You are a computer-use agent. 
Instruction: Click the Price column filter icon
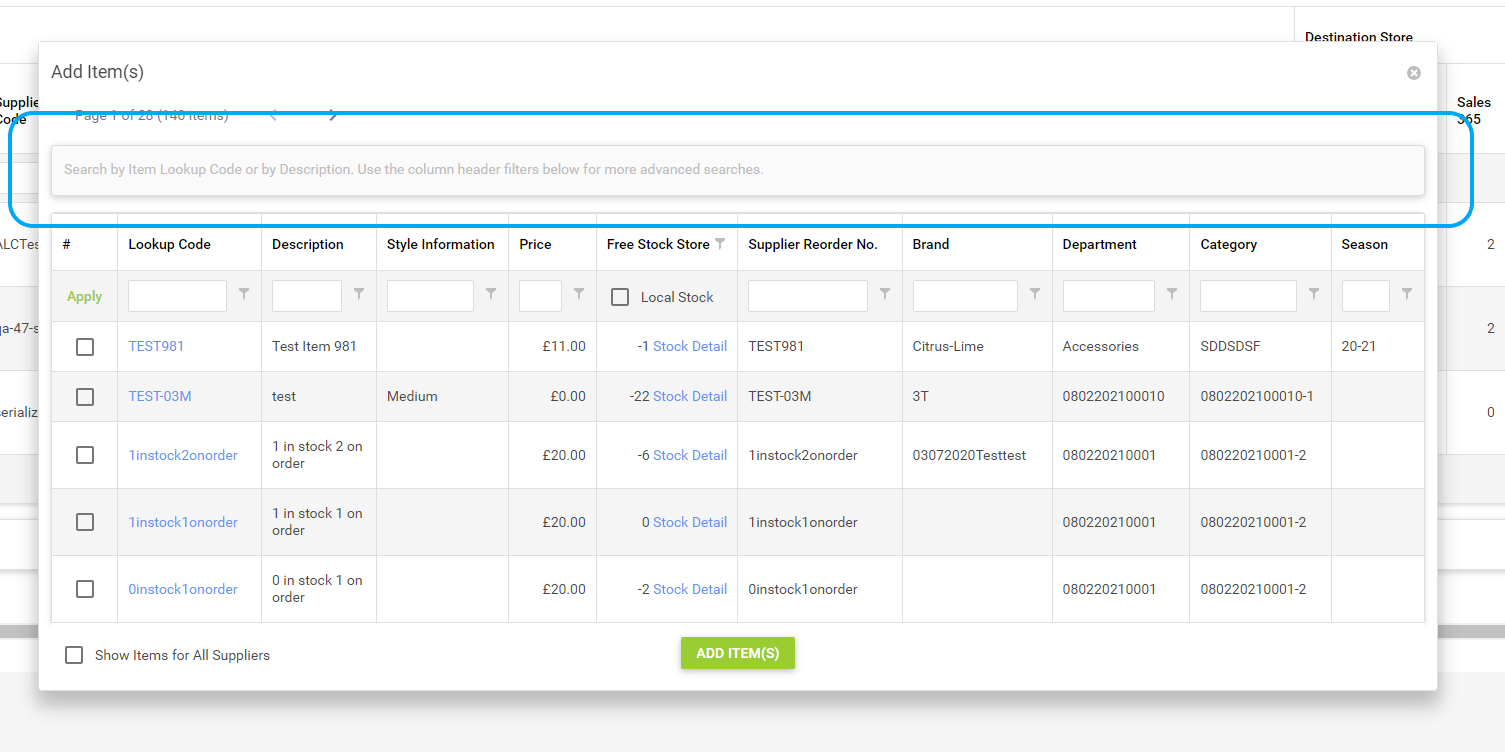(579, 294)
